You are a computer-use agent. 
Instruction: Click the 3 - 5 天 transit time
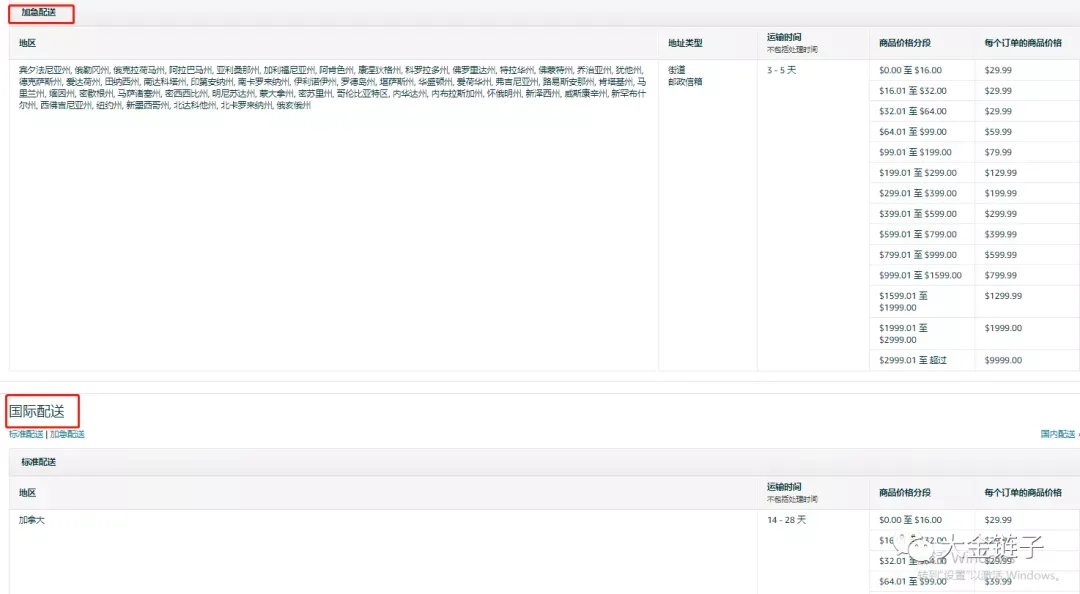click(x=782, y=70)
